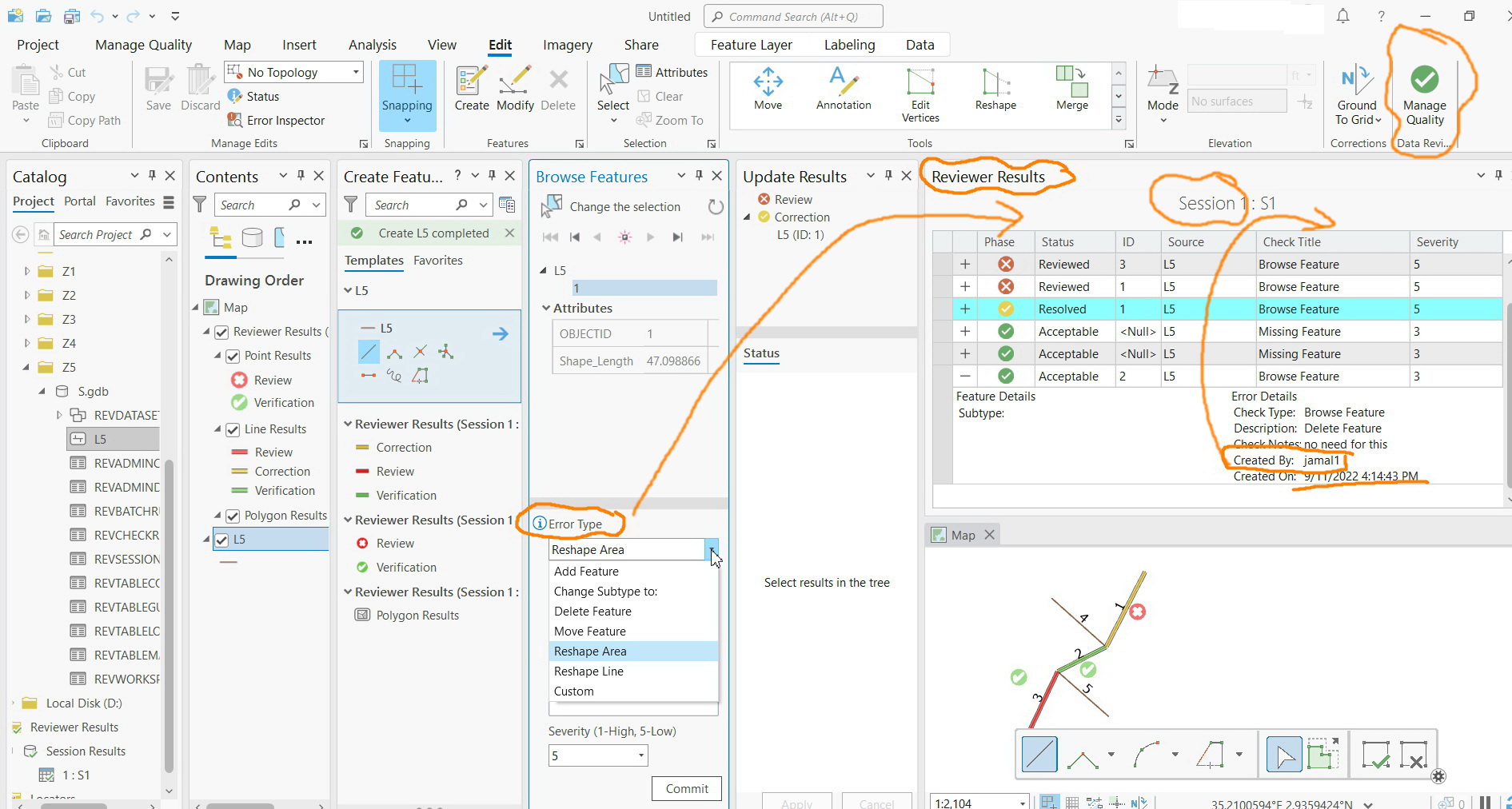Open the Feature Layer contextual tab

(x=751, y=45)
